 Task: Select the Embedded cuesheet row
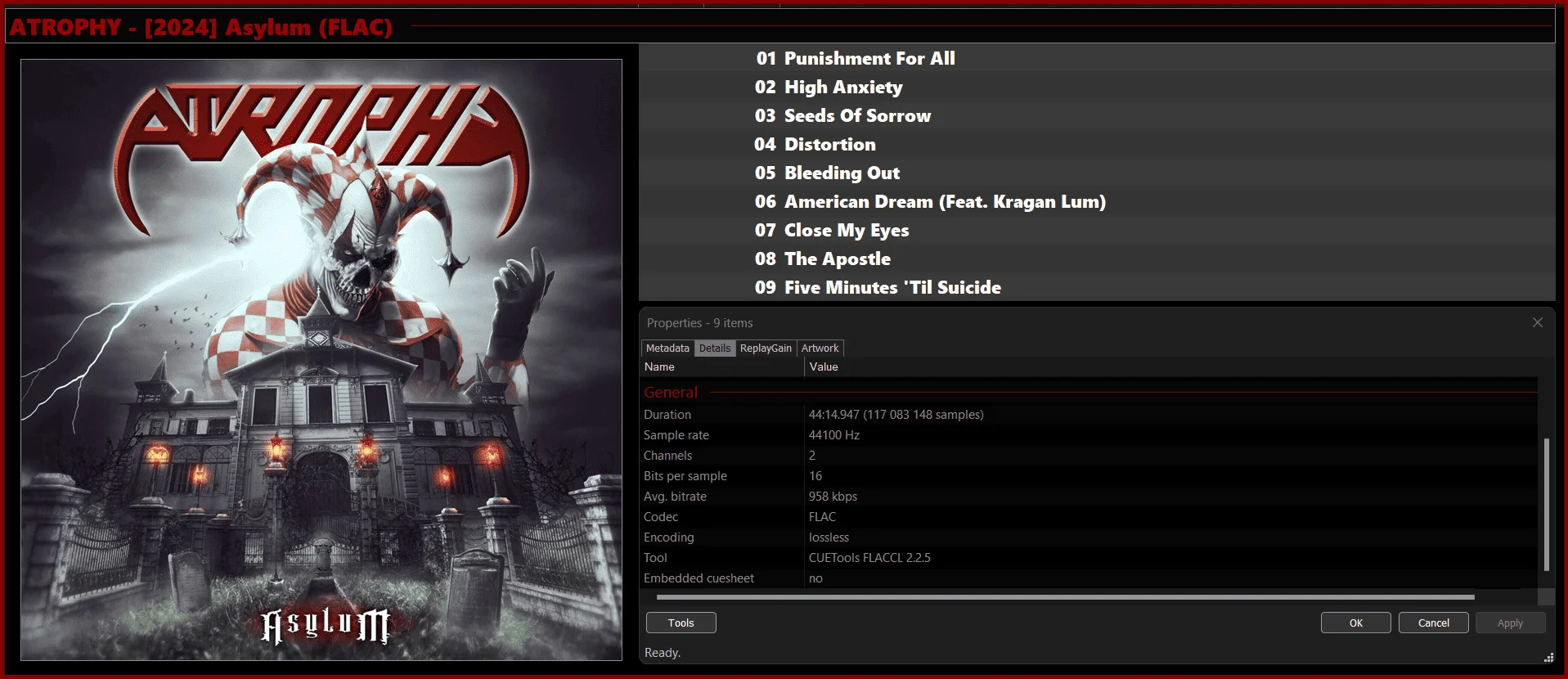(1090, 578)
